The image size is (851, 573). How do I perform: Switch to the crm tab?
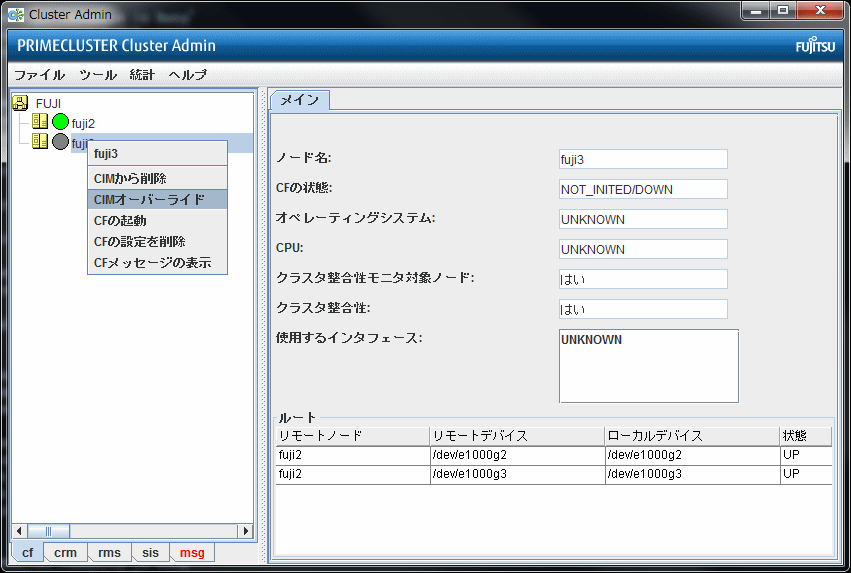[66, 552]
